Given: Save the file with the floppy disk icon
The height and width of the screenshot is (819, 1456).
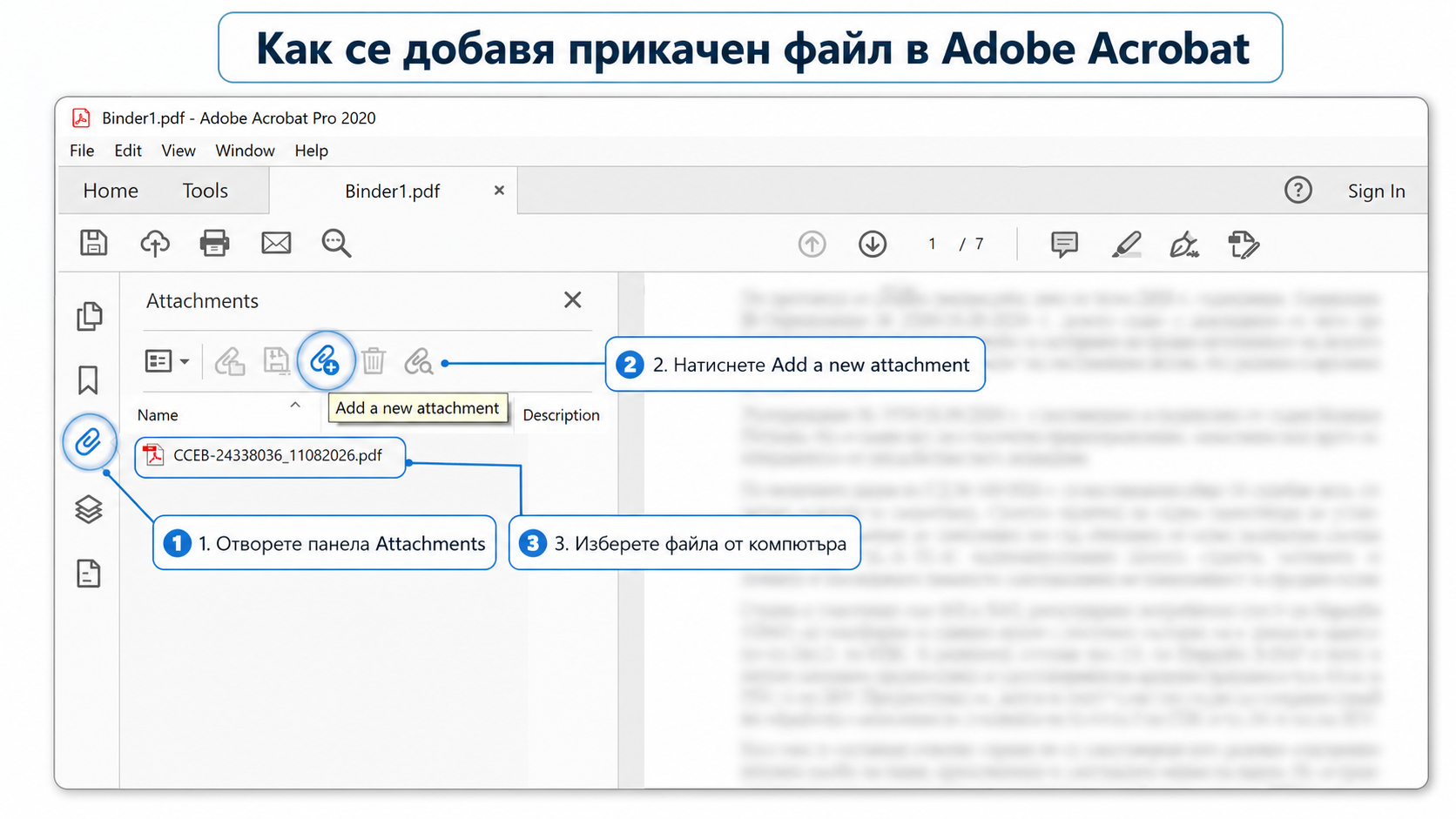Looking at the screenshot, I should point(93,243).
